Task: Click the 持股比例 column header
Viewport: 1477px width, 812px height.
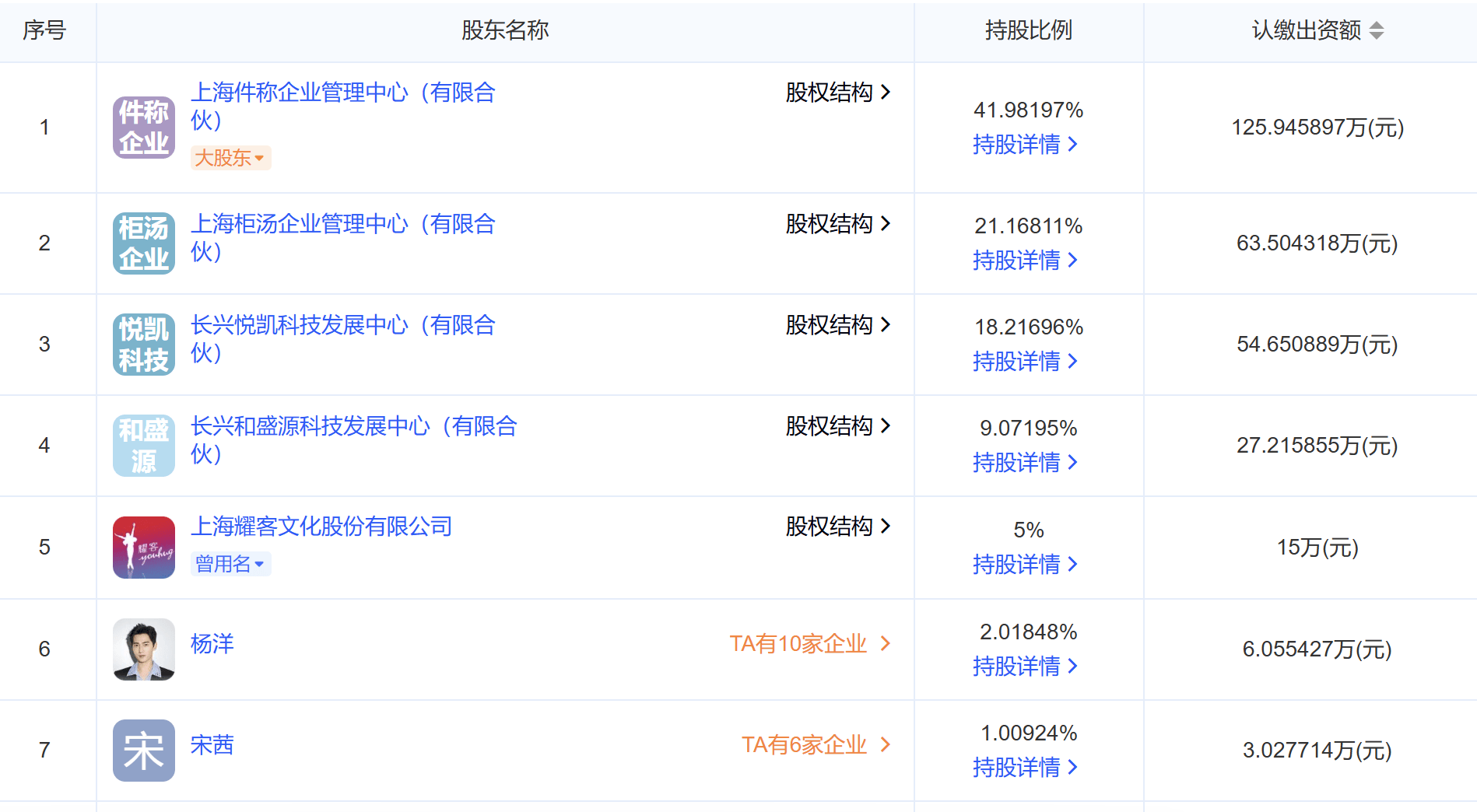Action: [1028, 30]
